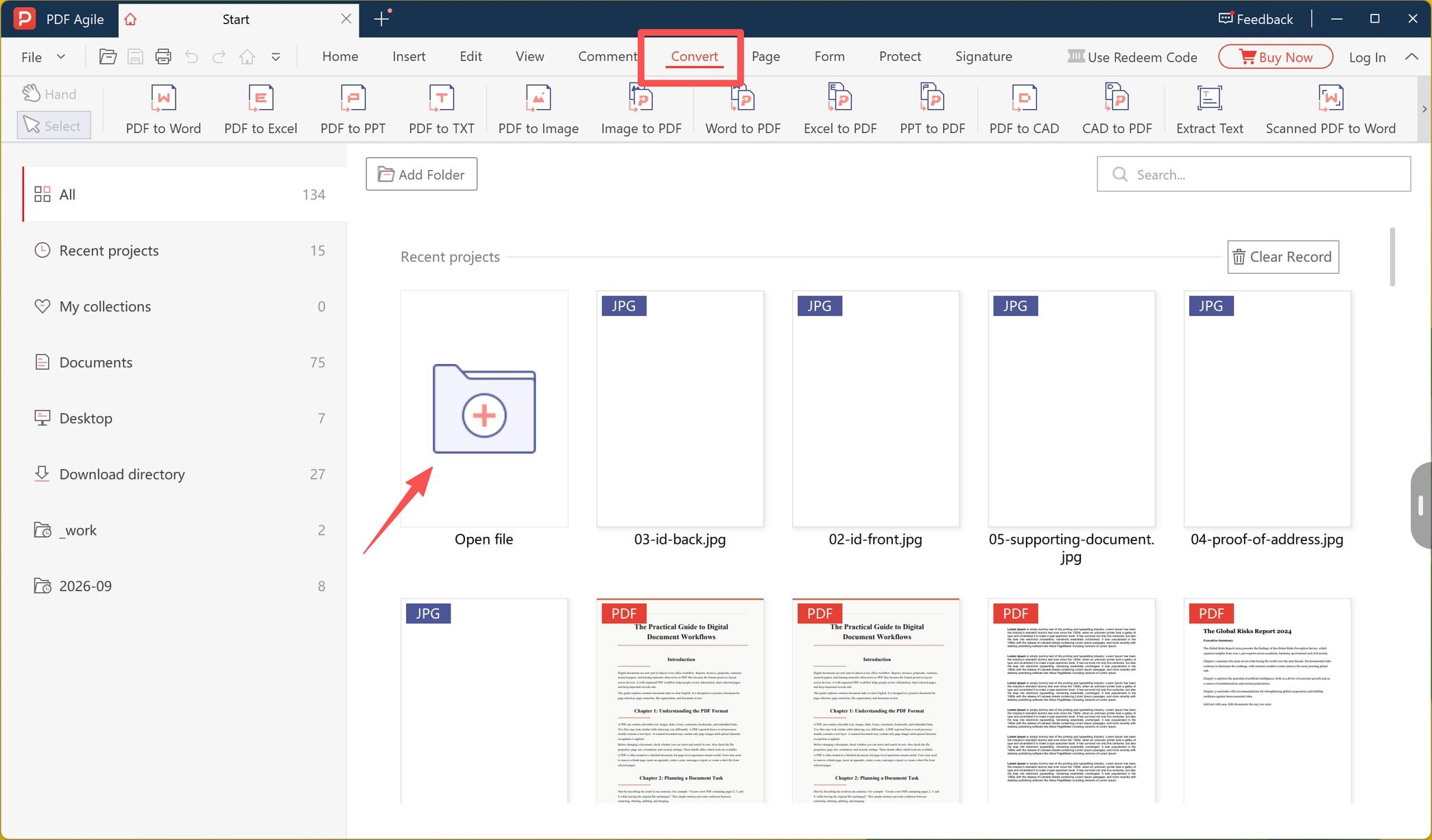Click the PDF to Word converter icon
This screenshot has height=840, width=1432.
coord(163,110)
